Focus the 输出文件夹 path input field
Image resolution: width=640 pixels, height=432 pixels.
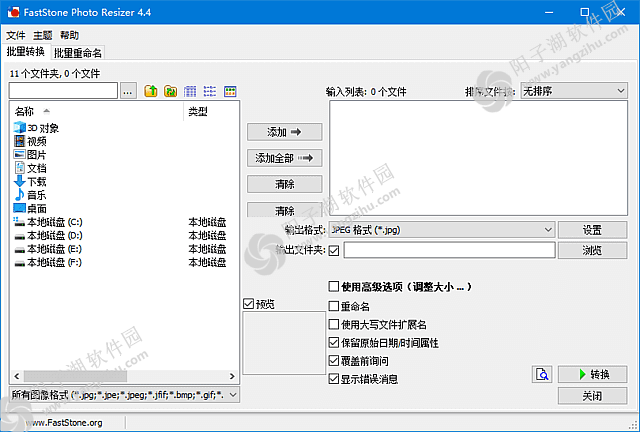click(x=449, y=250)
